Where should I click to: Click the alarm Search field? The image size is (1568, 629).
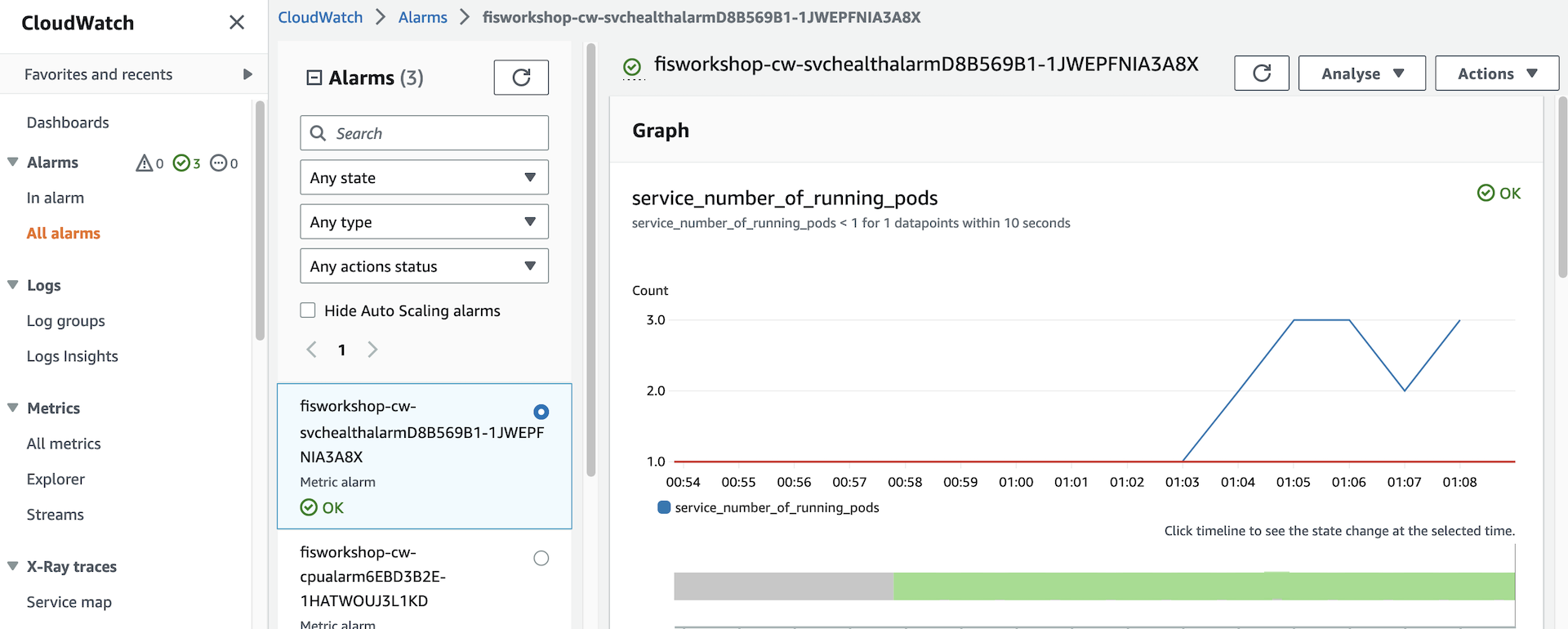click(425, 133)
